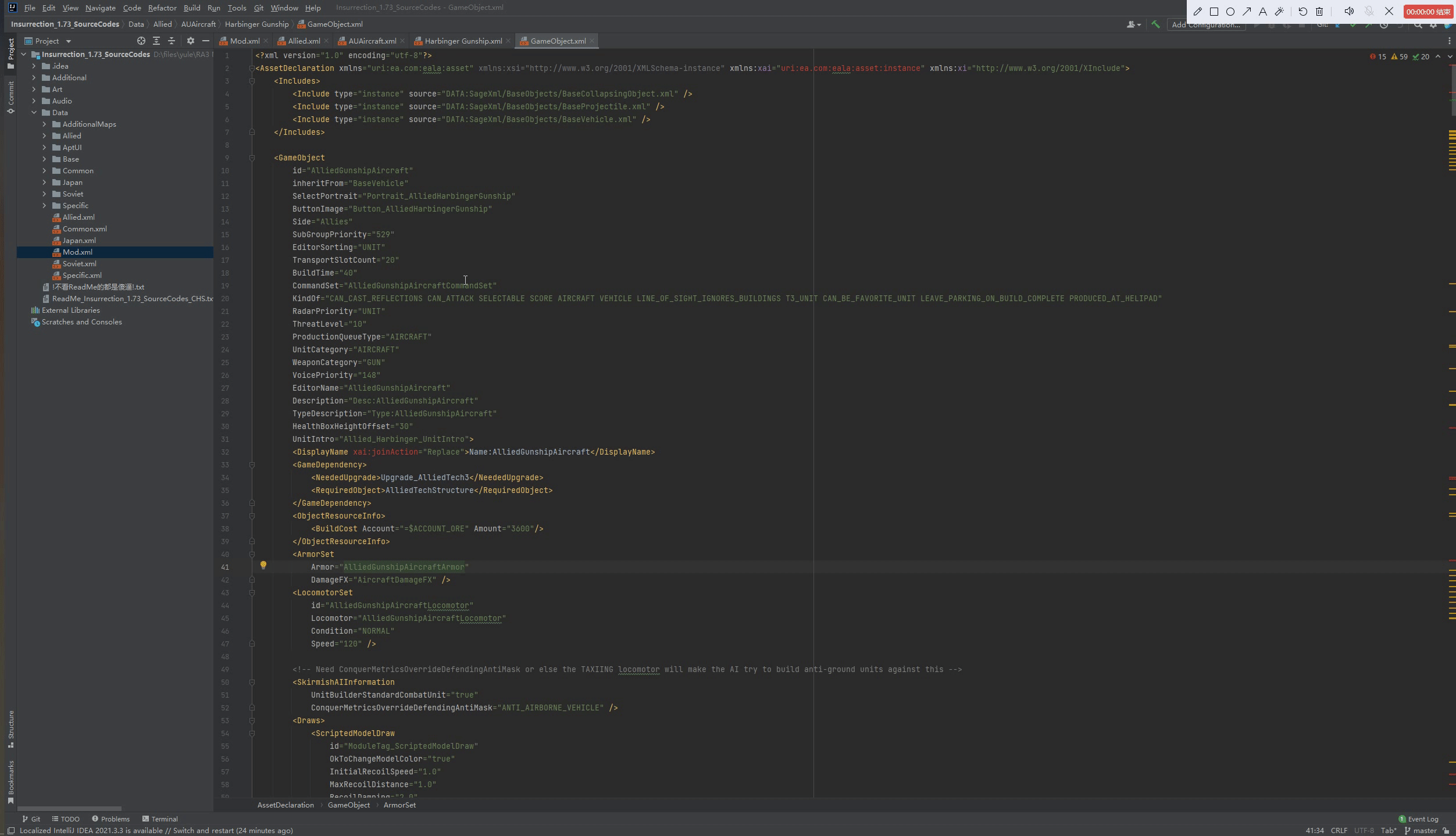Expand the Additional folder
This screenshot has width=1456, height=836.
34,77
